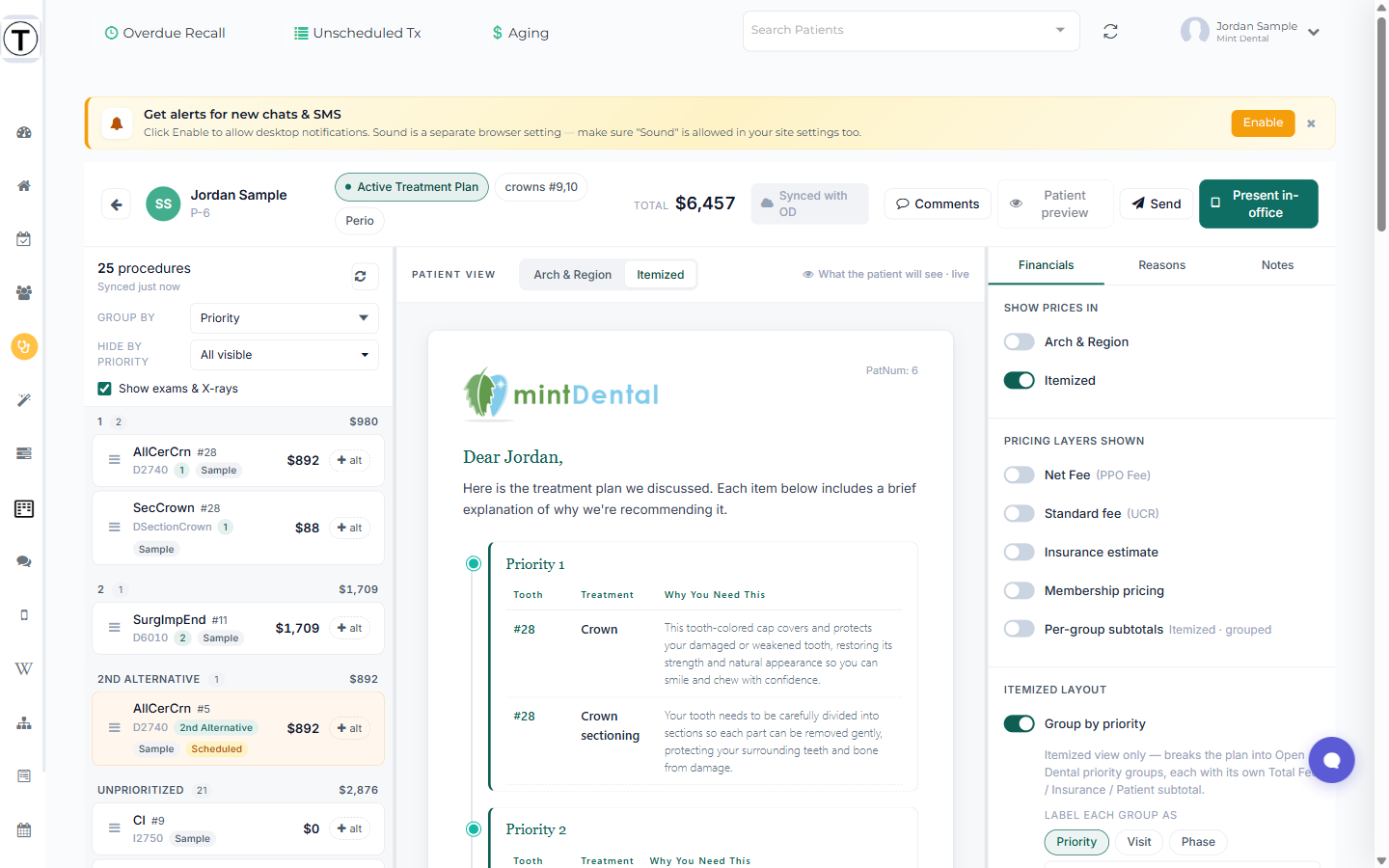Open the Comments button

click(938, 203)
